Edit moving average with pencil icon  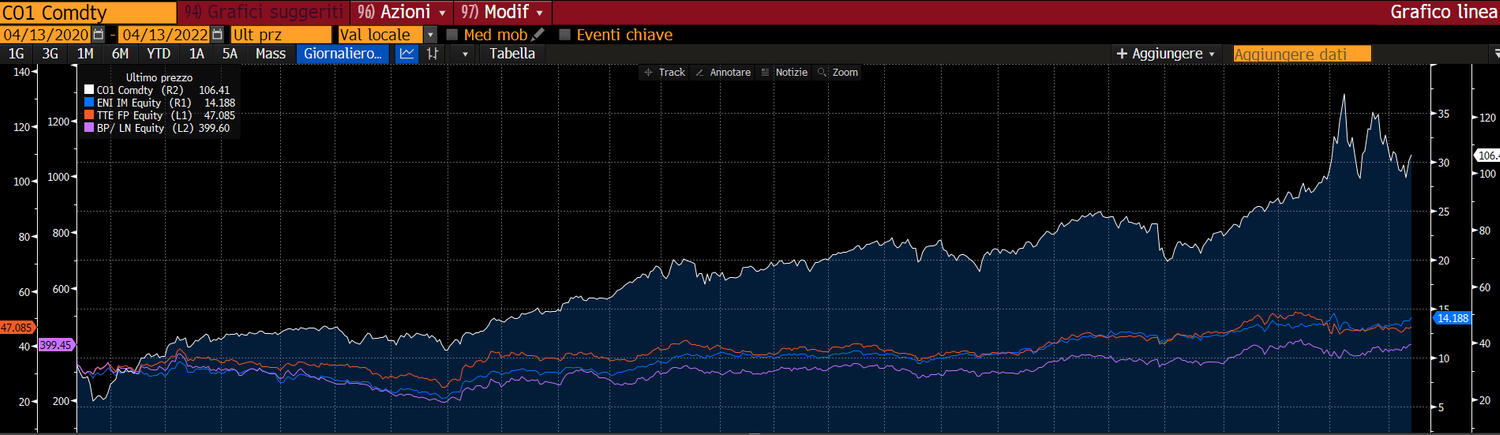538,34
